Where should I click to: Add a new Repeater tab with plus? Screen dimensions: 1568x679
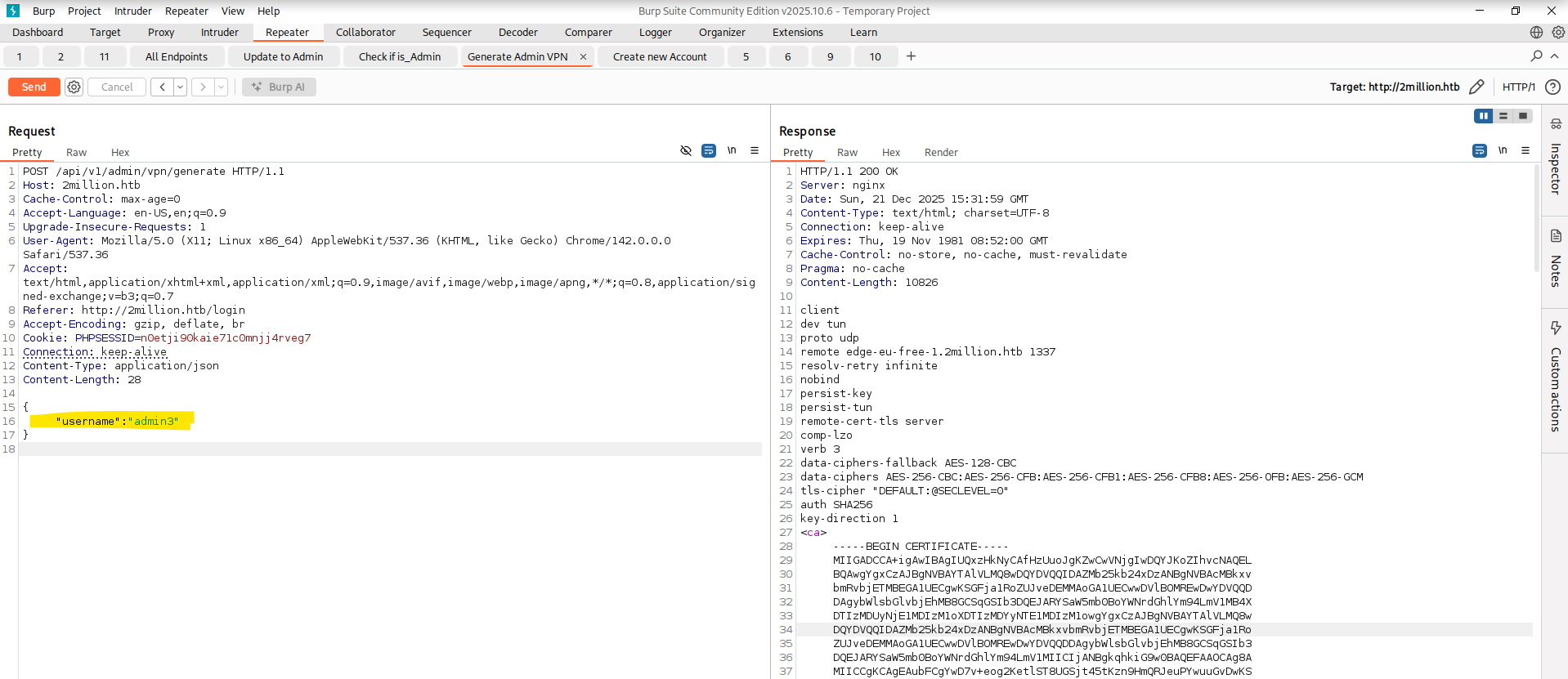tap(911, 56)
